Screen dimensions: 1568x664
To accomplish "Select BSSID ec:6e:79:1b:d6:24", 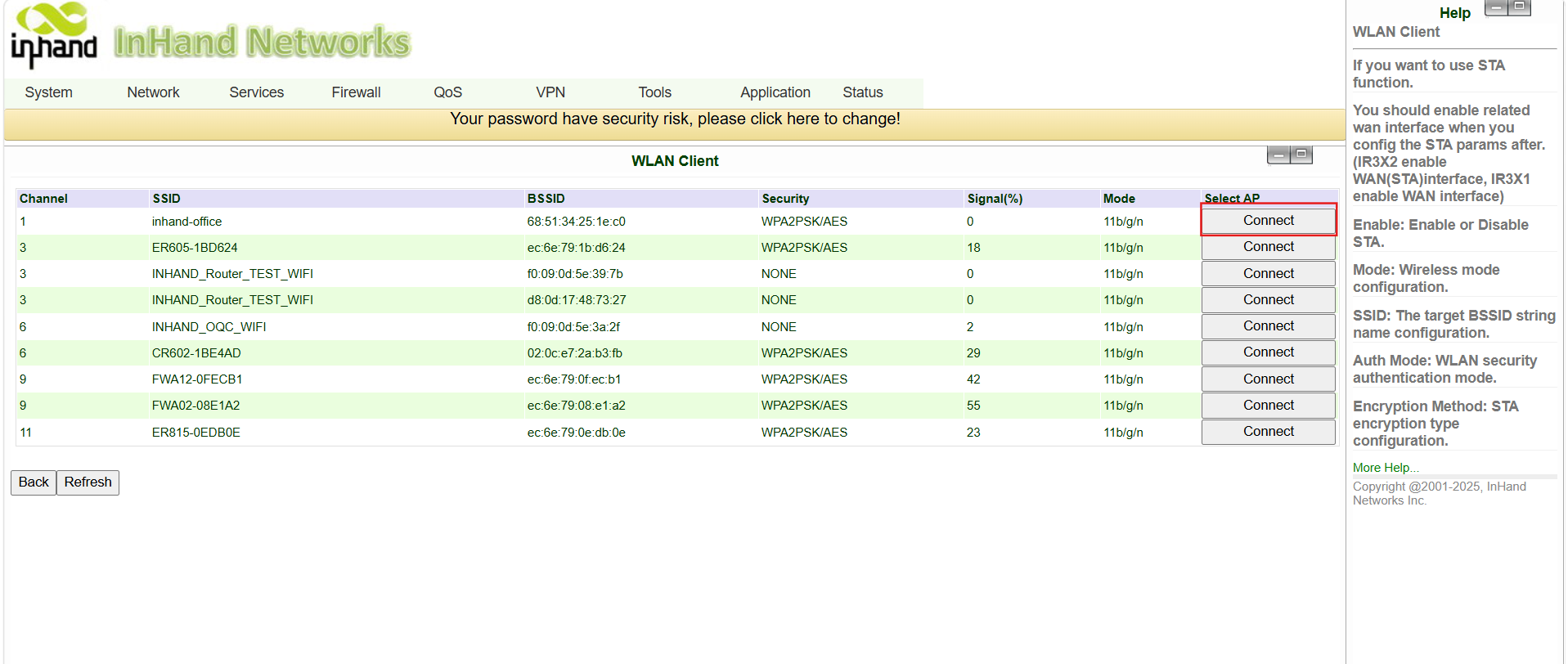I will [576, 248].
